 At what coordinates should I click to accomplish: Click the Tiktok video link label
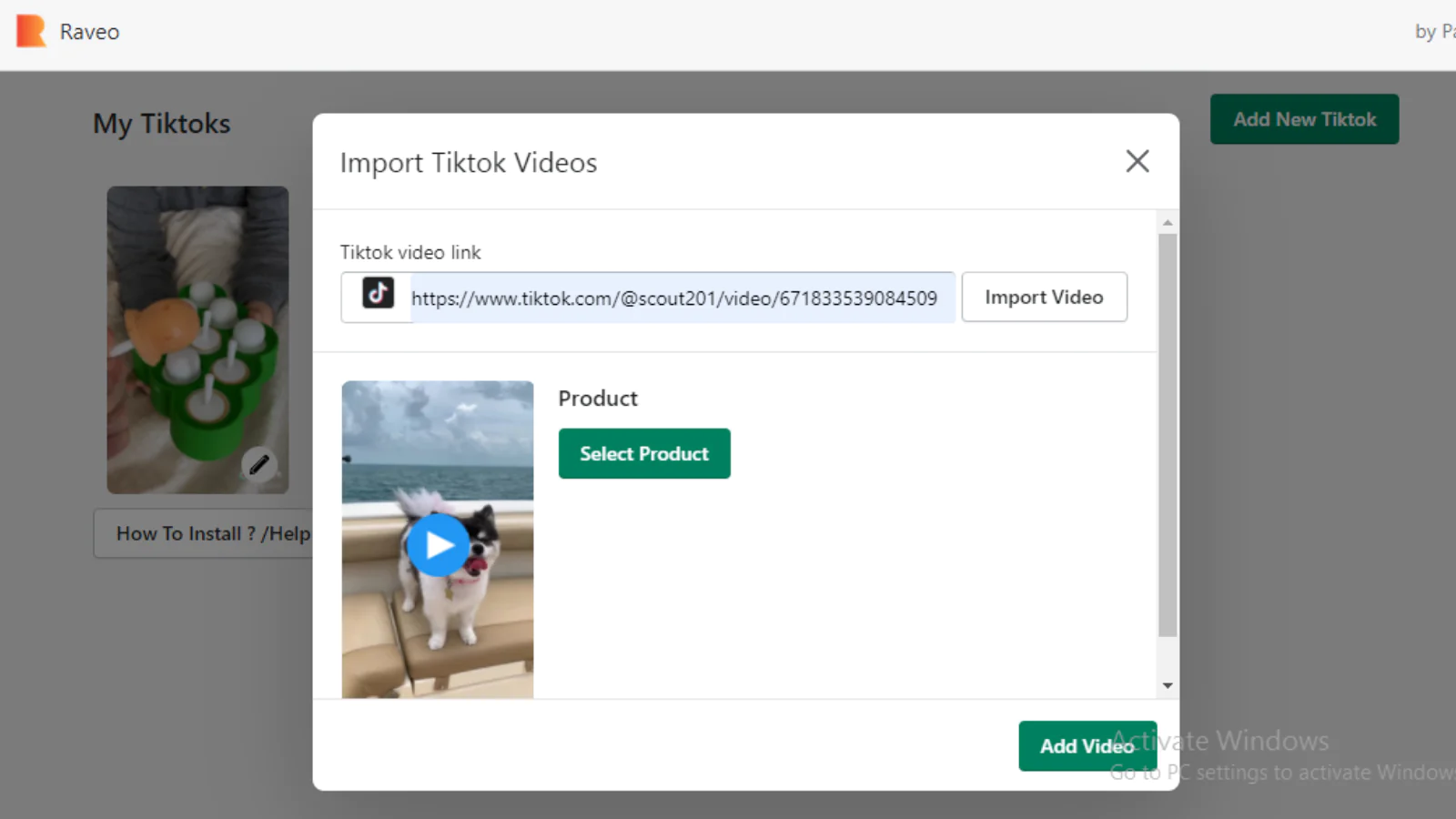410,253
